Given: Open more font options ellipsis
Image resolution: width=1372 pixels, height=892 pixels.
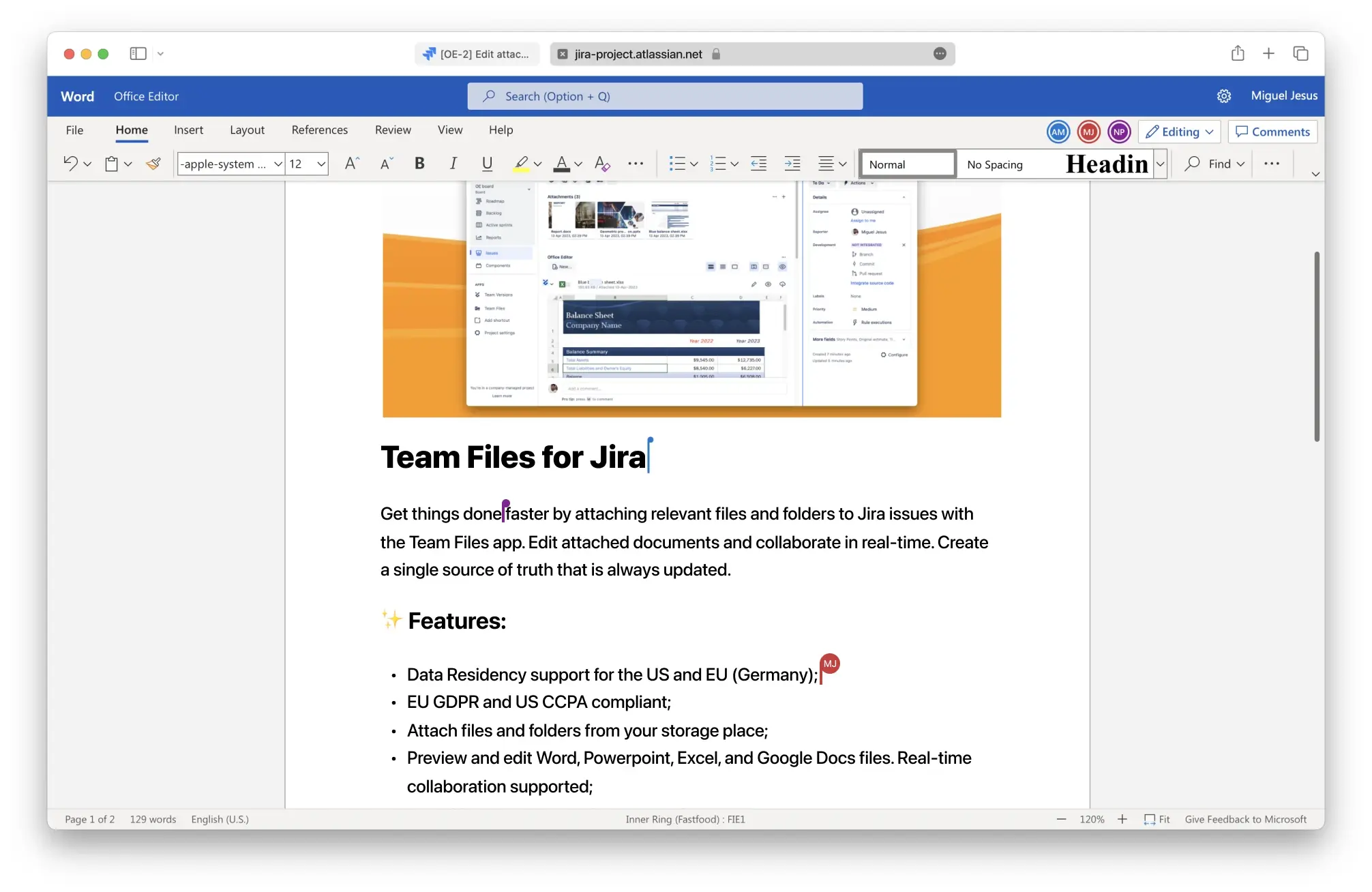Looking at the screenshot, I should pyautogui.click(x=636, y=164).
